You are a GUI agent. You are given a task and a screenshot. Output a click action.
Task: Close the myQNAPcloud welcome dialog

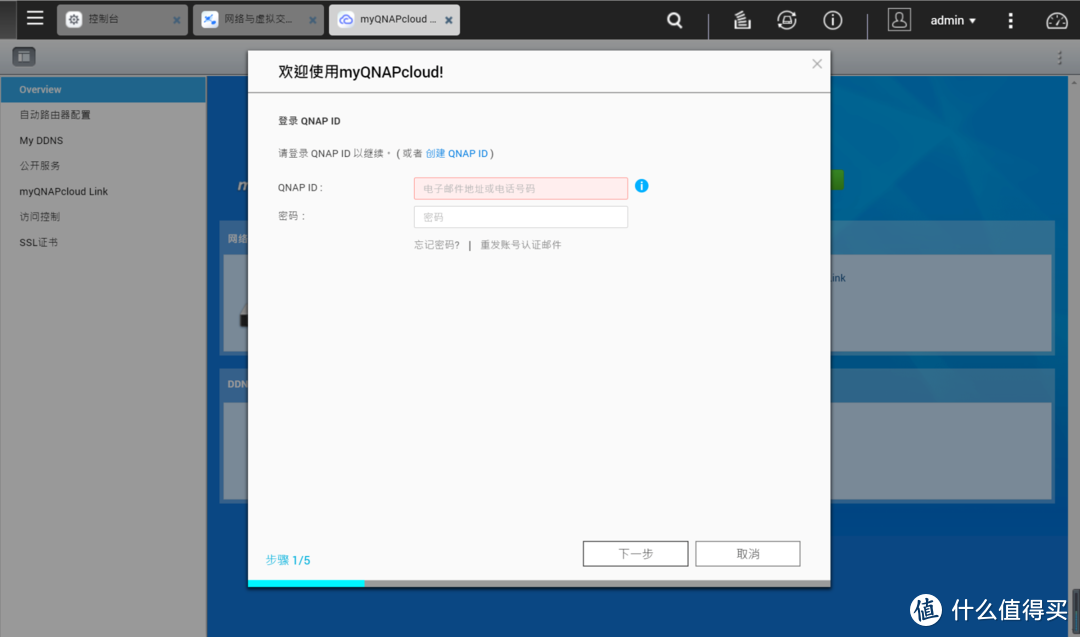coord(817,64)
